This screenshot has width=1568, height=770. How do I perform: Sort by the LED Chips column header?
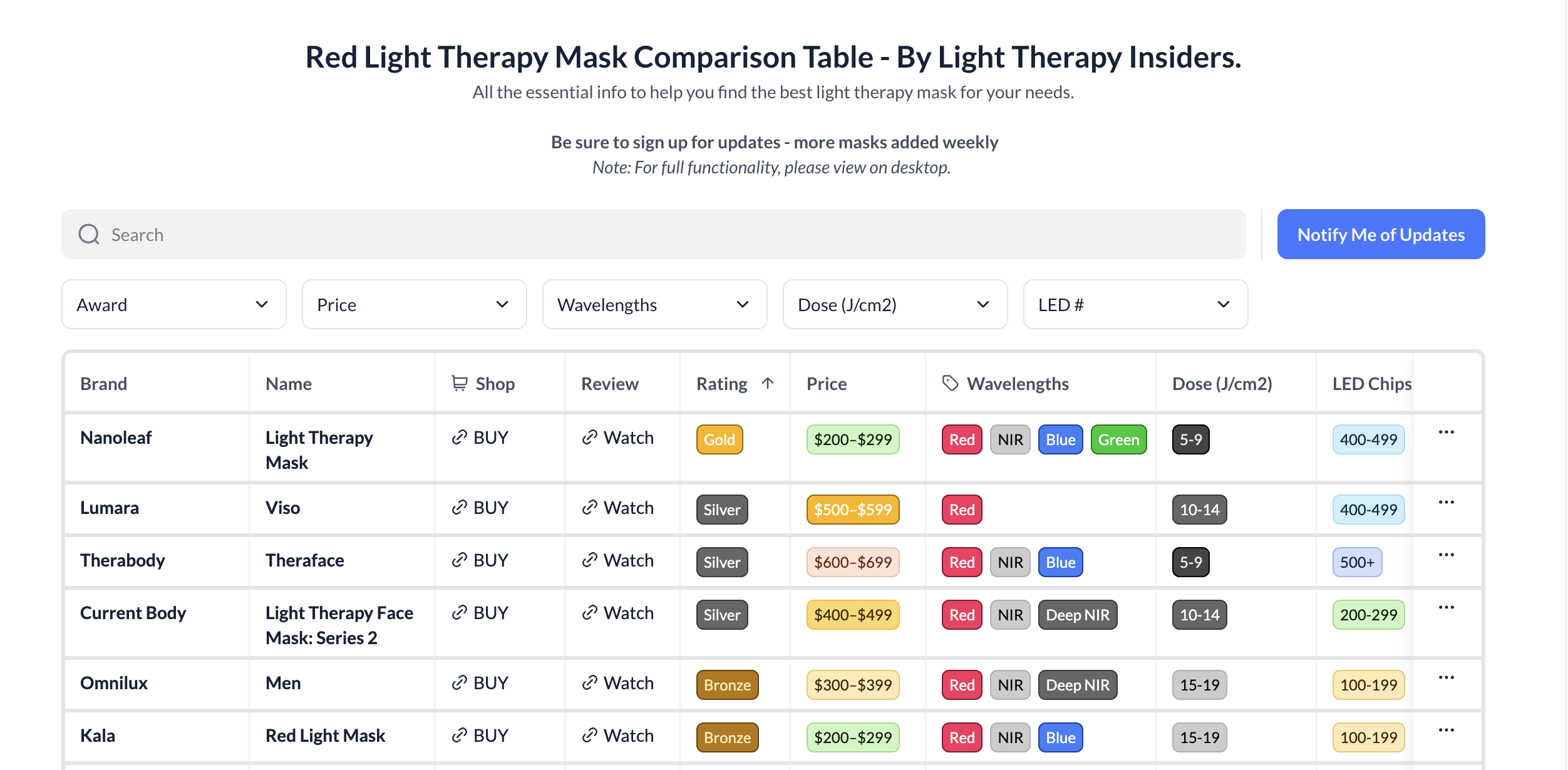[x=1371, y=384]
